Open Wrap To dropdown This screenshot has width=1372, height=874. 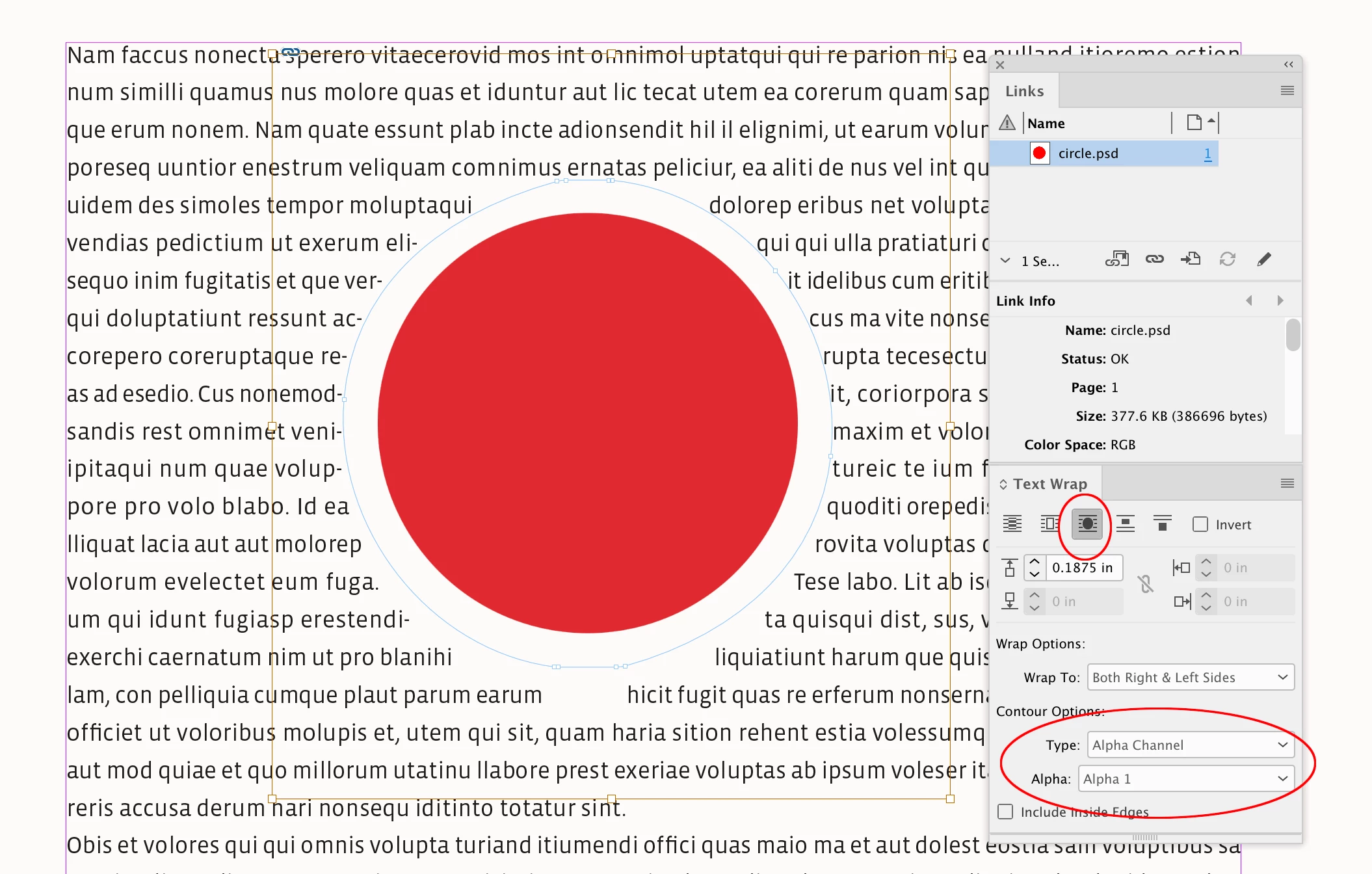pos(1191,677)
